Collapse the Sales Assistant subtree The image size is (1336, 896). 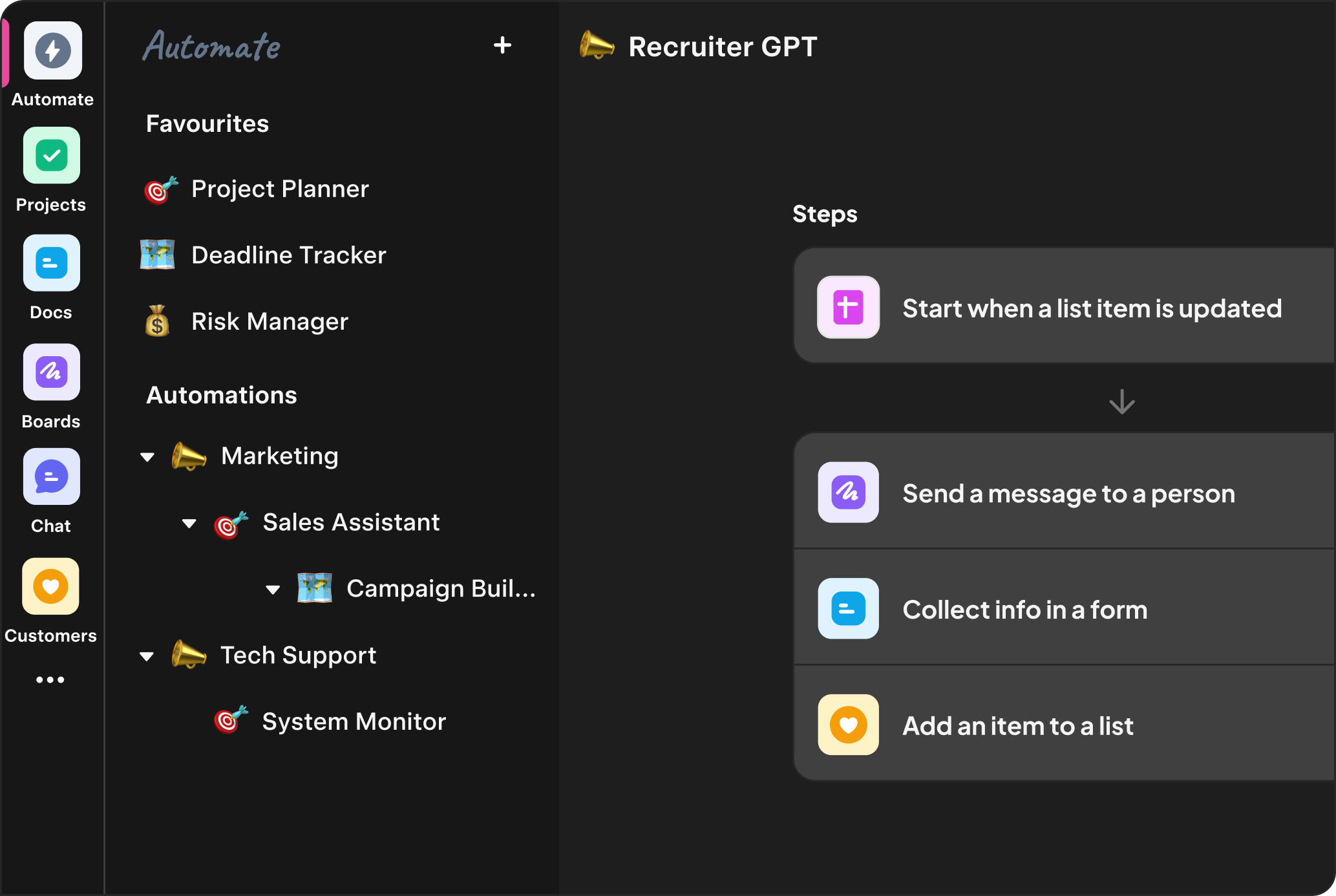point(189,523)
